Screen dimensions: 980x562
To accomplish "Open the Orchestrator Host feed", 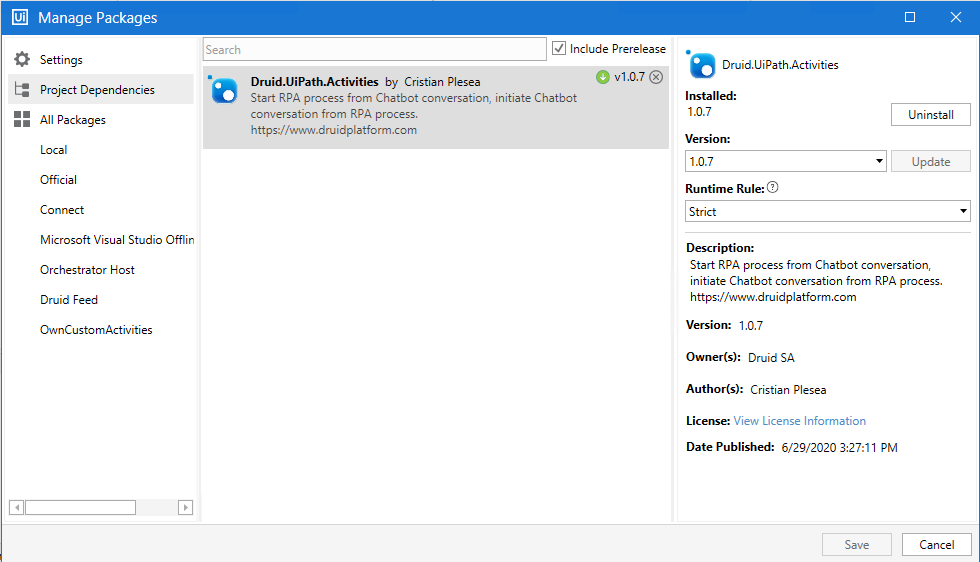I will click(87, 270).
